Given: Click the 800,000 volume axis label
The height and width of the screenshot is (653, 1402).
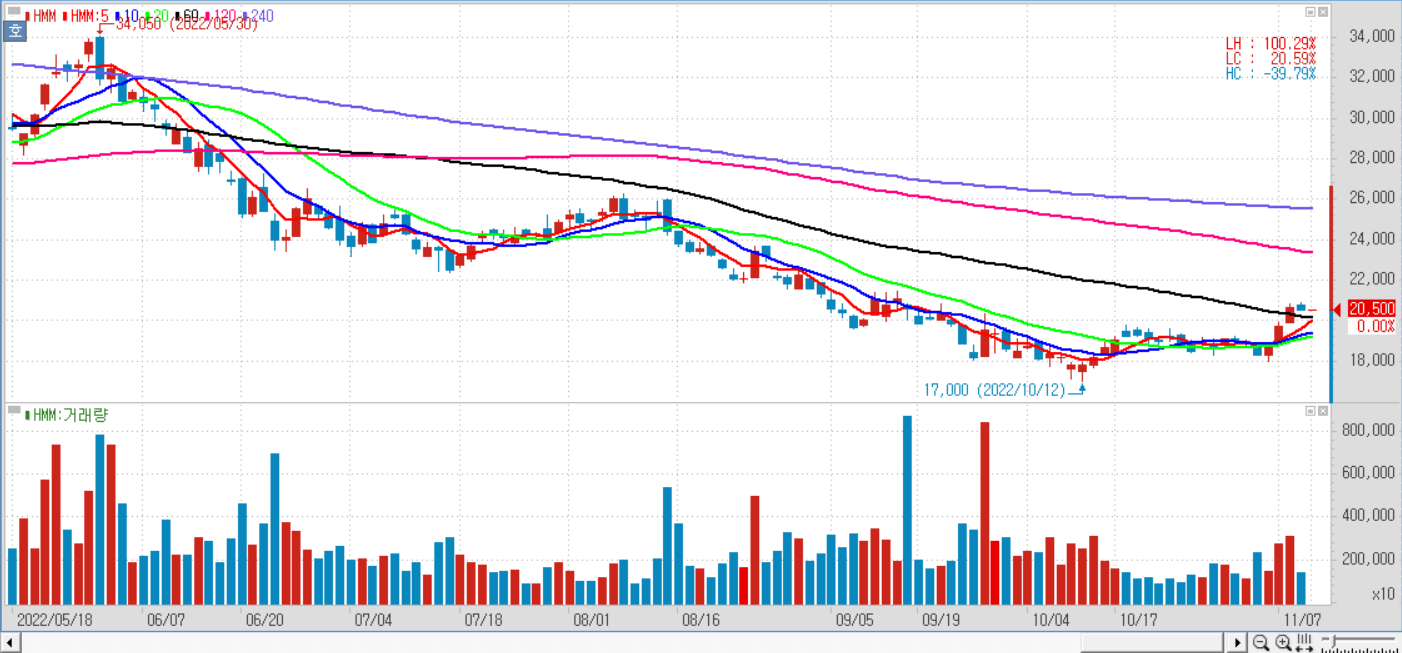Looking at the screenshot, I should click(1367, 430).
